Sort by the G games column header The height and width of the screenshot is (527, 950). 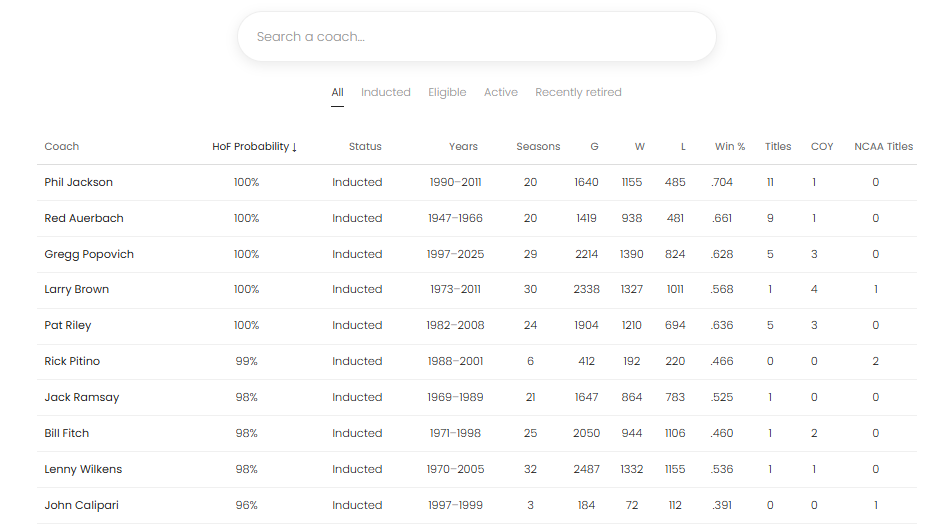click(x=594, y=146)
